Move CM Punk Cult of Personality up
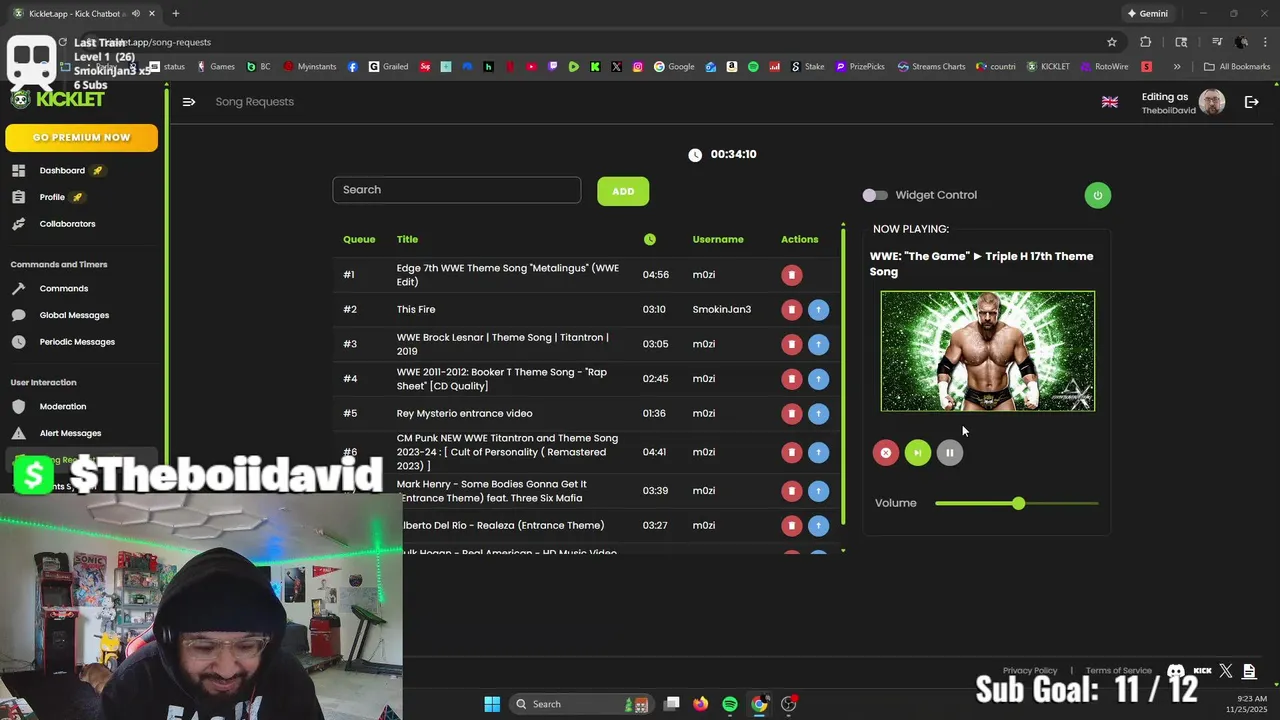 tap(818, 452)
